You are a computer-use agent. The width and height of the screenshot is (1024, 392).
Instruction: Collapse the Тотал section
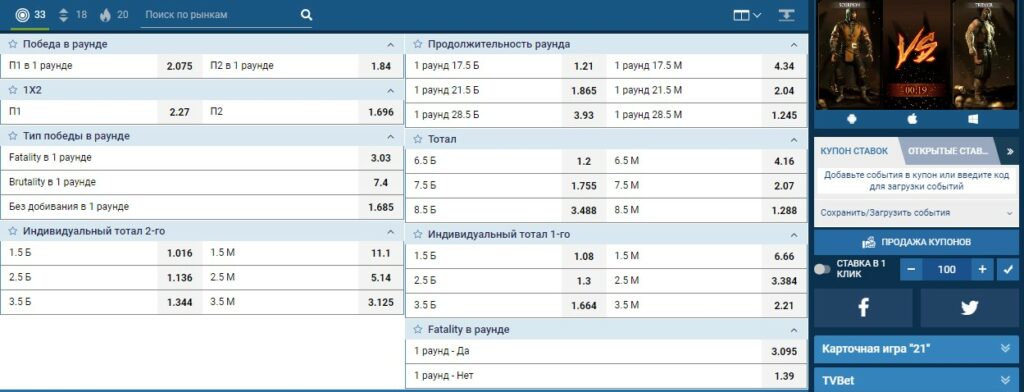[x=794, y=139]
